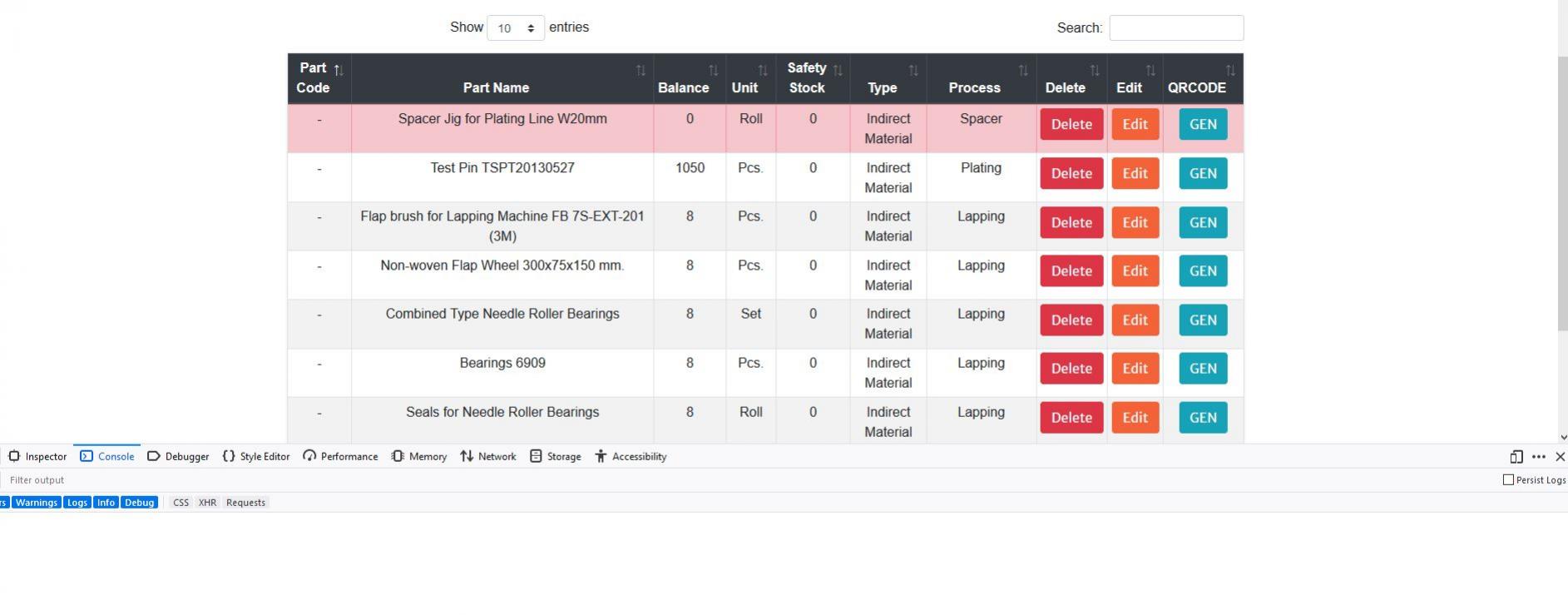Delete Seals for Needle Roller Bearings row
The width and height of the screenshot is (1568, 615).
pyautogui.click(x=1071, y=418)
